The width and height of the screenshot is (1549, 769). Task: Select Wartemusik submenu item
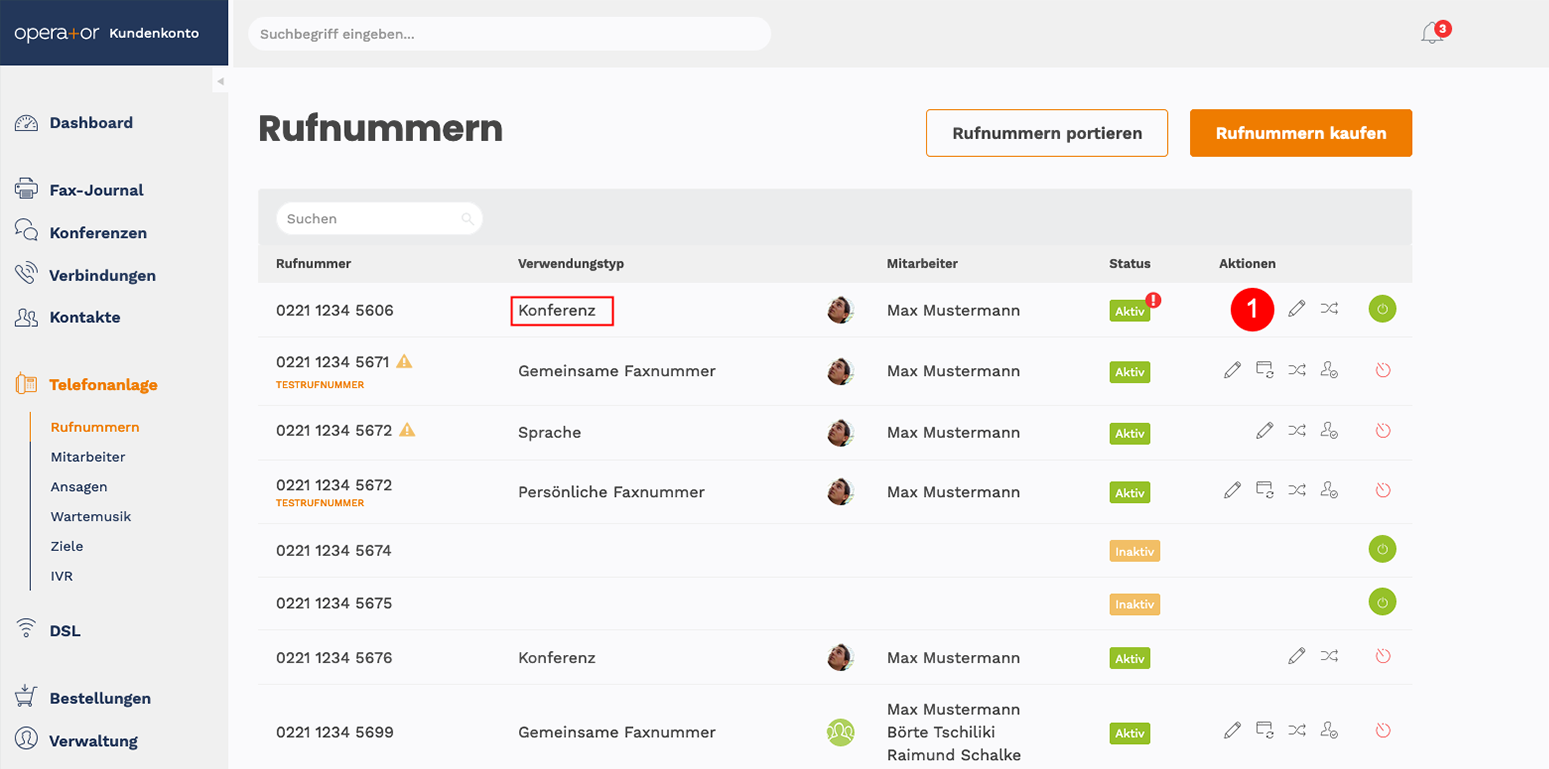91,517
